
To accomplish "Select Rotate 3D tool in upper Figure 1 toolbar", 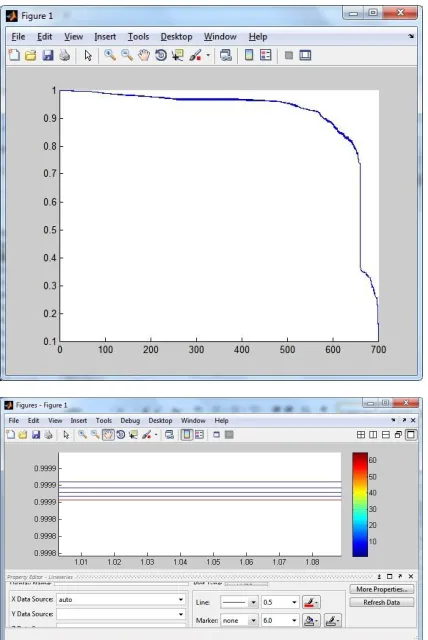I will click(x=161, y=55).
